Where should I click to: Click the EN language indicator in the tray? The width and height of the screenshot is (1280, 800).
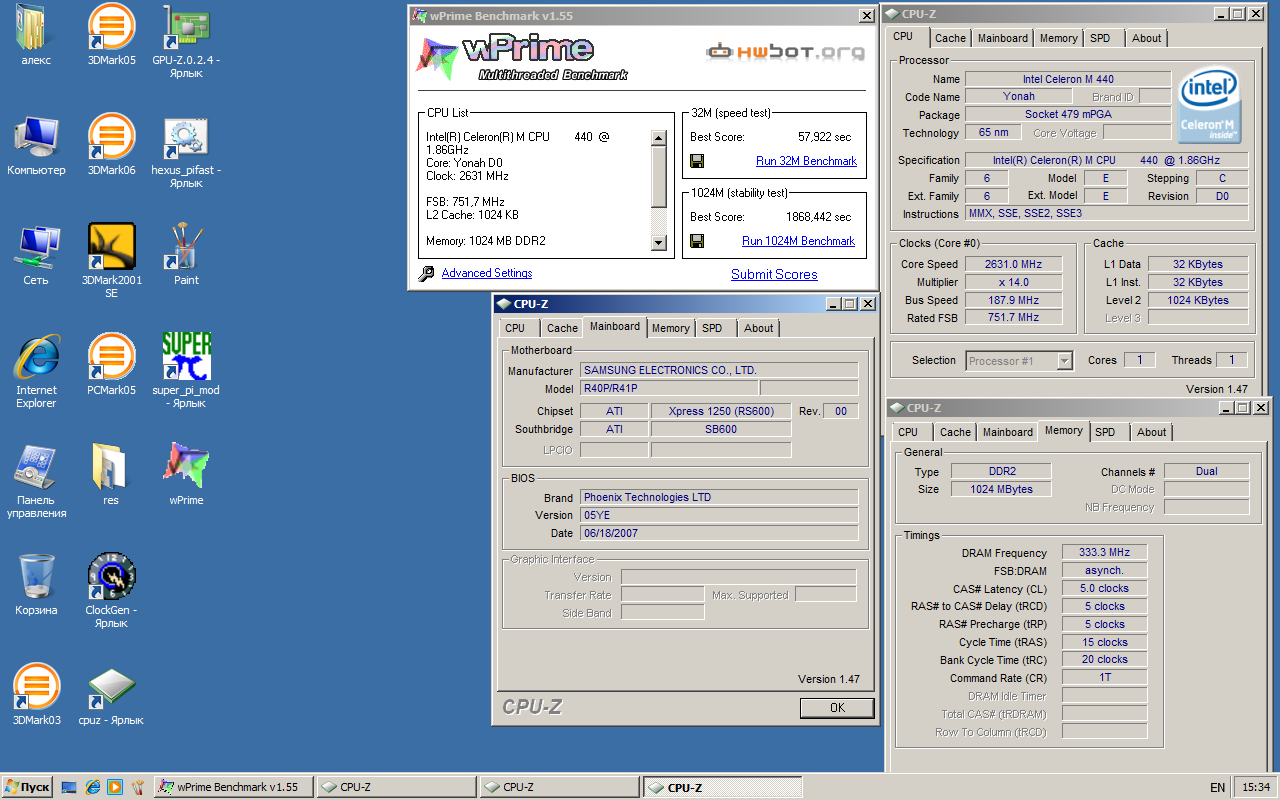tap(1217, 788)
